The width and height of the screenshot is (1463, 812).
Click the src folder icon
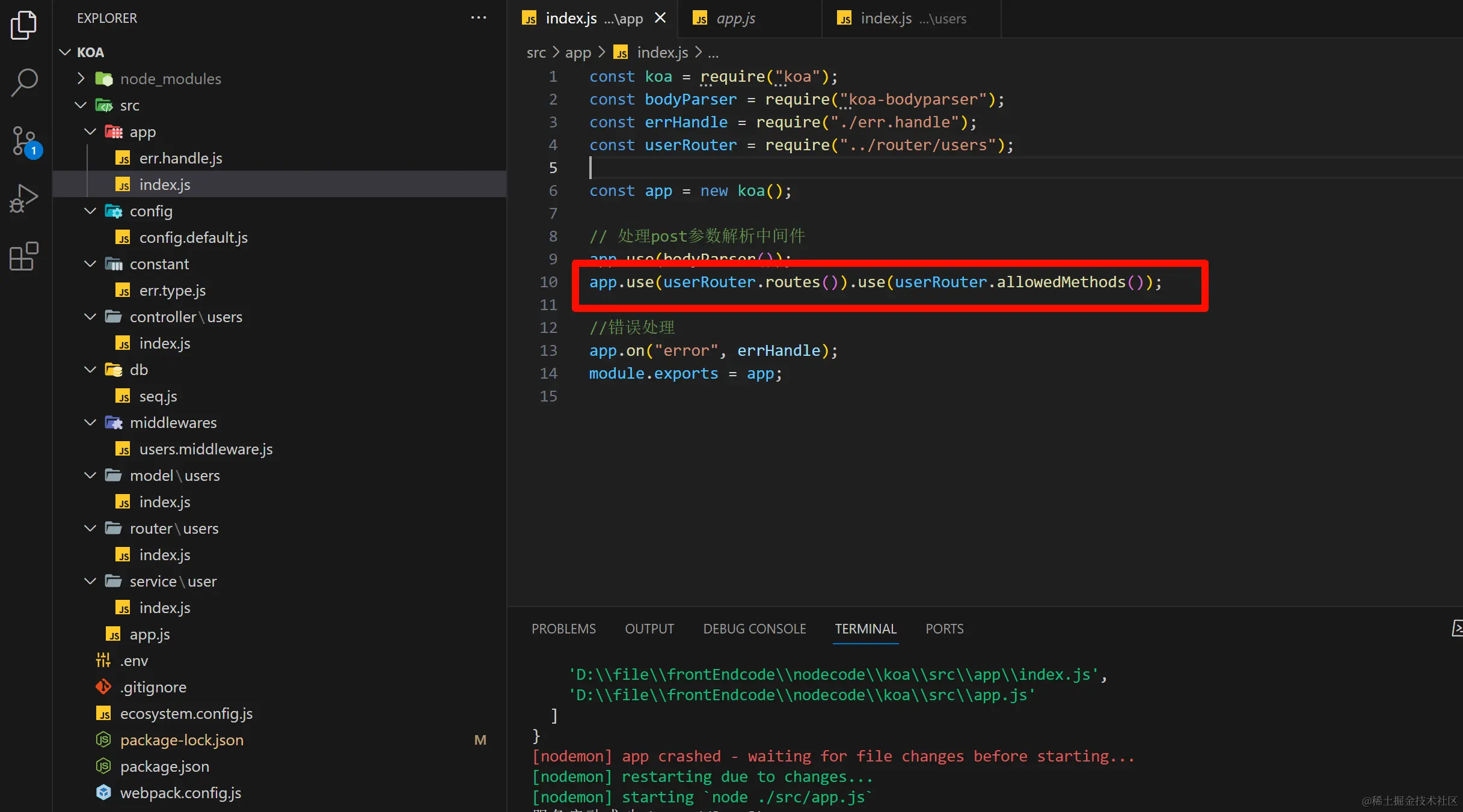[104, 106]
